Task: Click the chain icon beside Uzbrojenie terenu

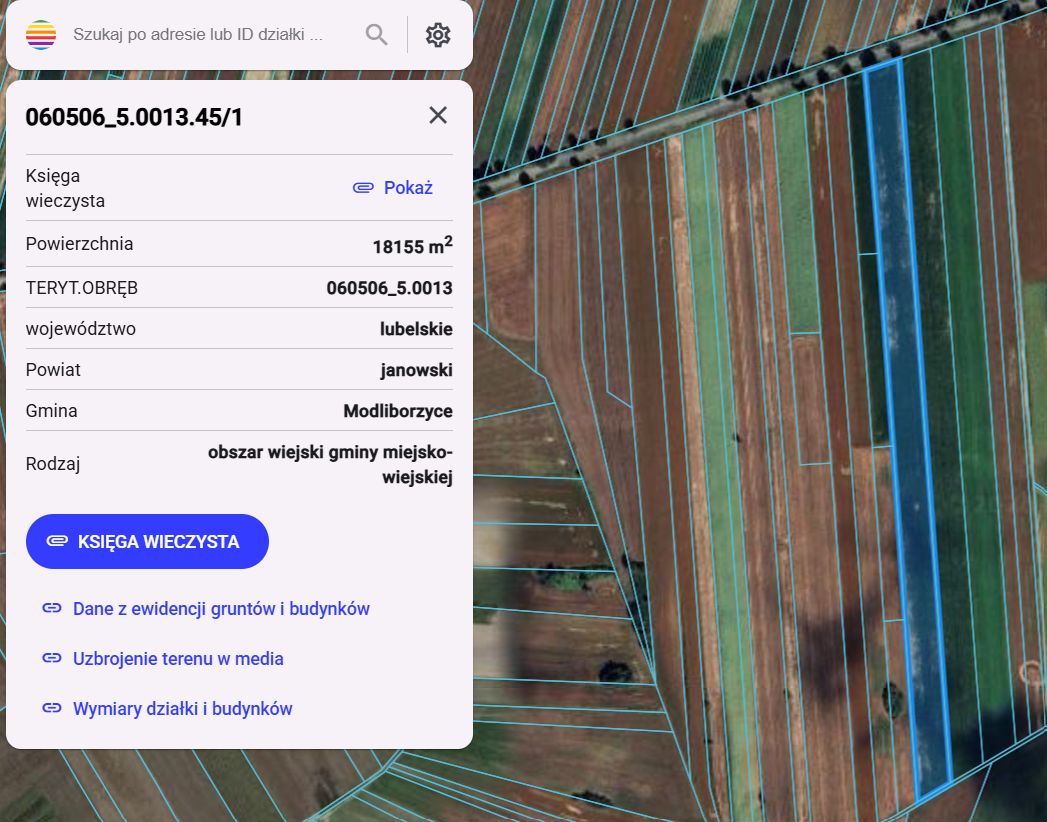Action: coord(51,659)
